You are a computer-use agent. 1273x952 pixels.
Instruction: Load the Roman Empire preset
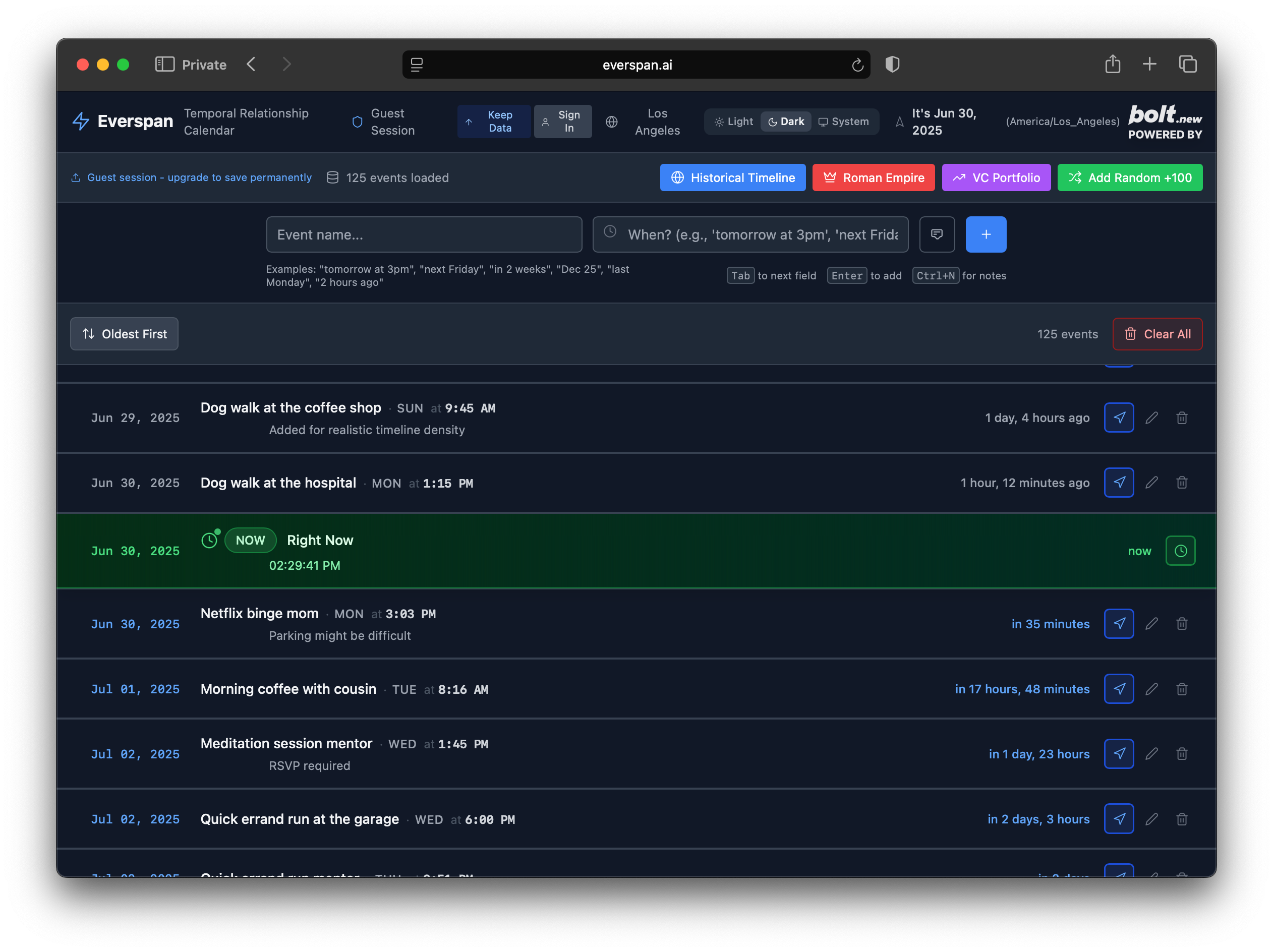(x=873, y=178)
